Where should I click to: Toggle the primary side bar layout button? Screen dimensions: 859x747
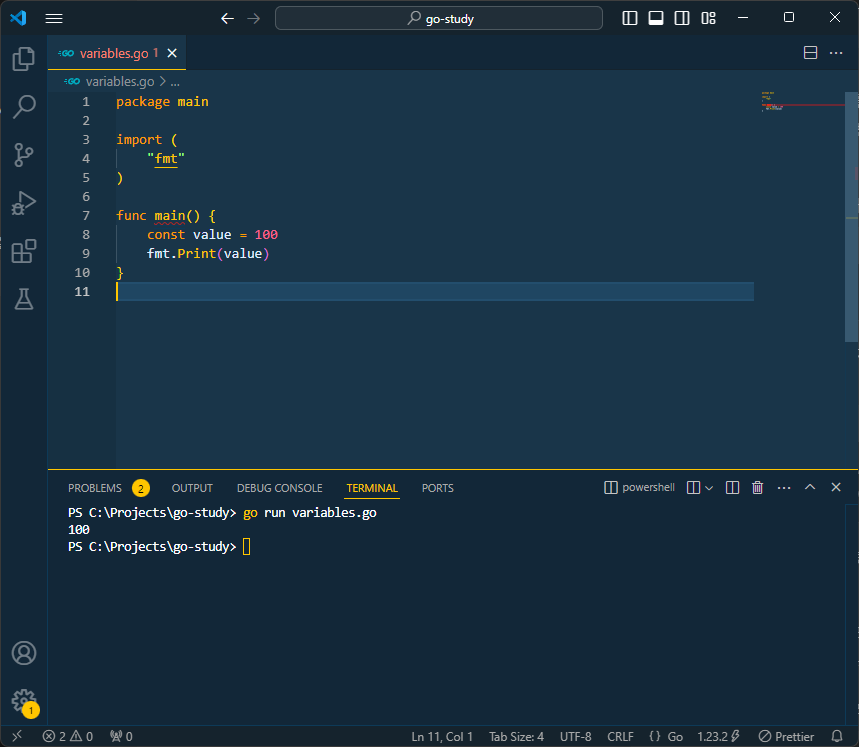(x=630, y=18)
